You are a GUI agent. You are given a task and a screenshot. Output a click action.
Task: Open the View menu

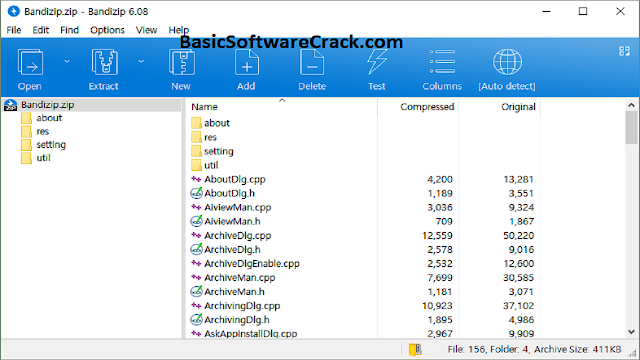147,30
